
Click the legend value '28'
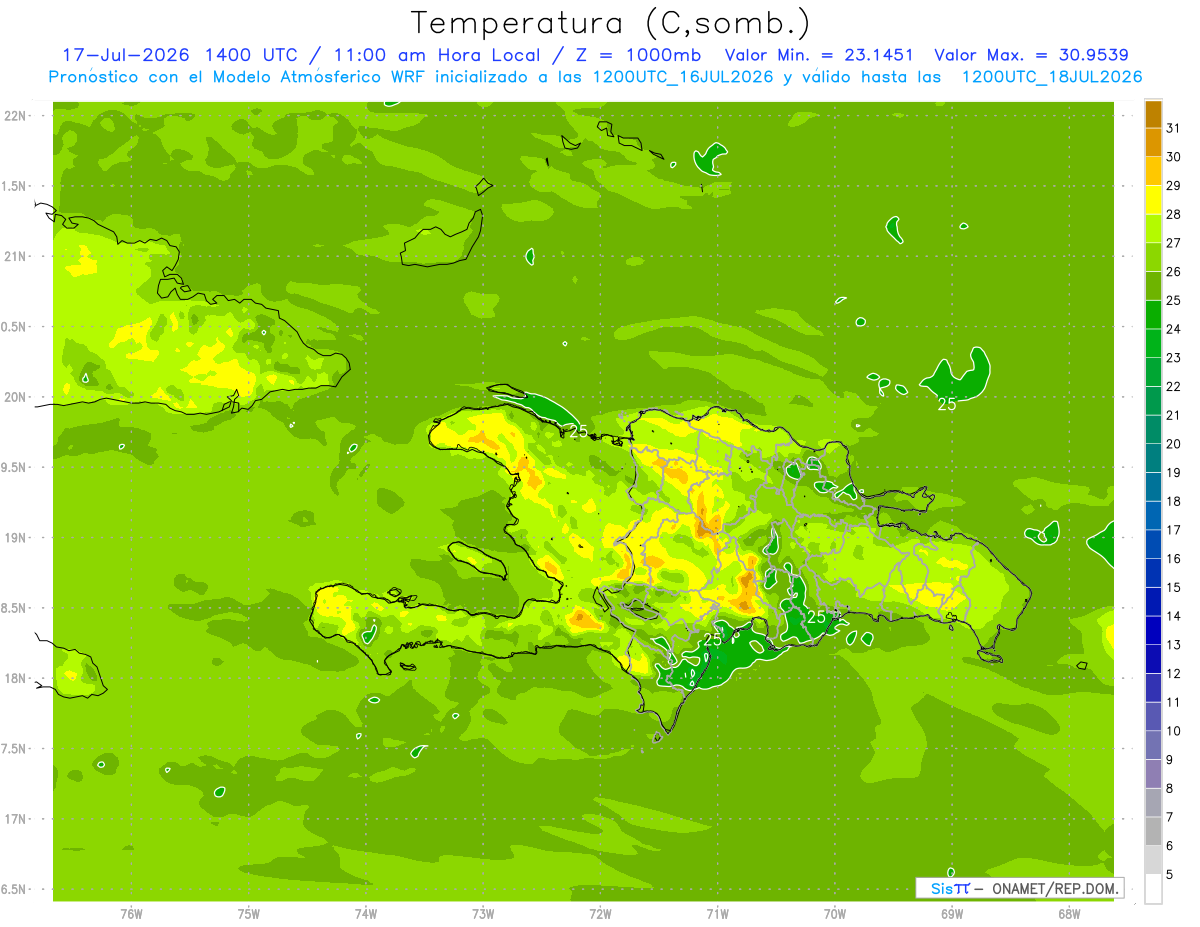tap(1174, 214)
